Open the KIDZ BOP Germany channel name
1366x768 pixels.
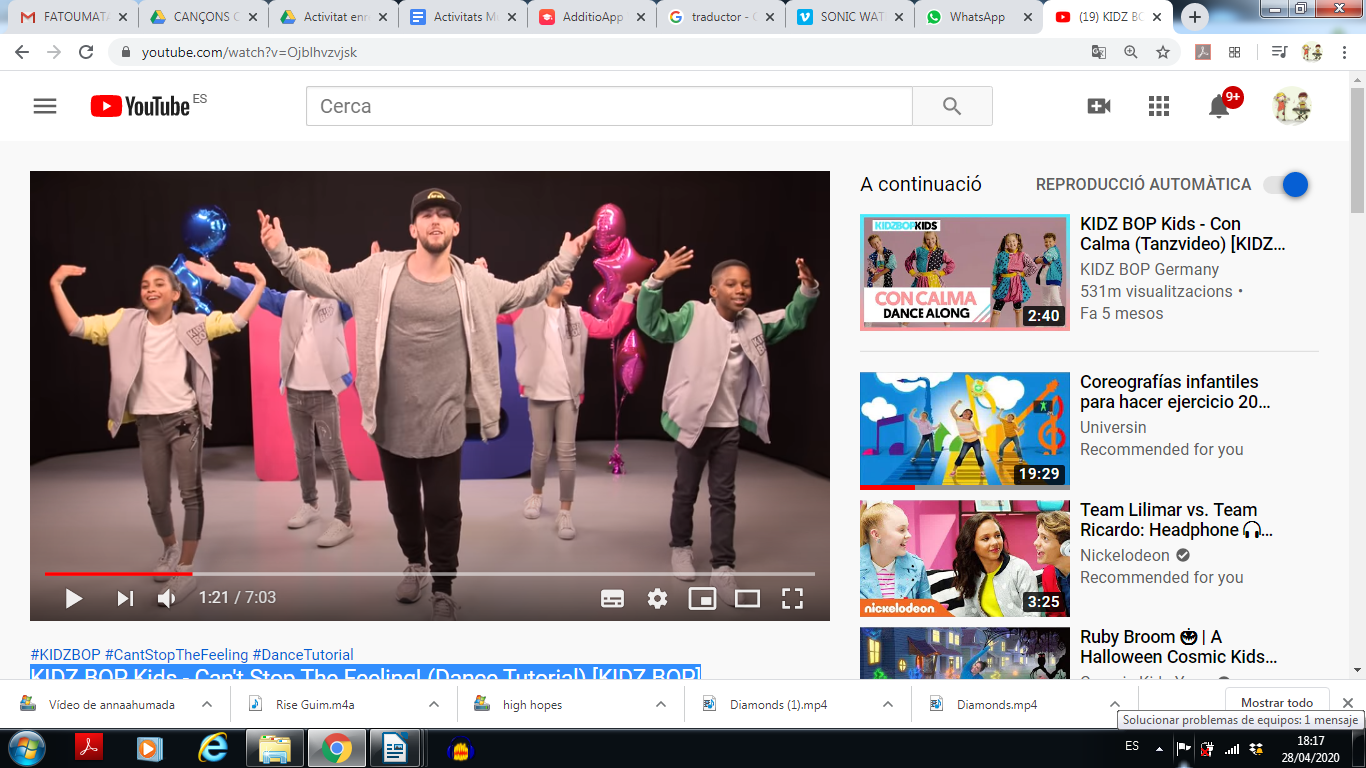tap(1149, 269)
